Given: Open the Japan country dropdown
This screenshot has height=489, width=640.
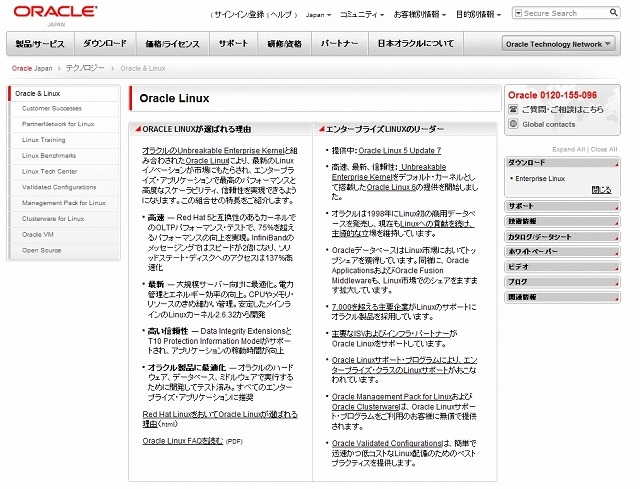Looking at the screenshot, I should [318, 15].
